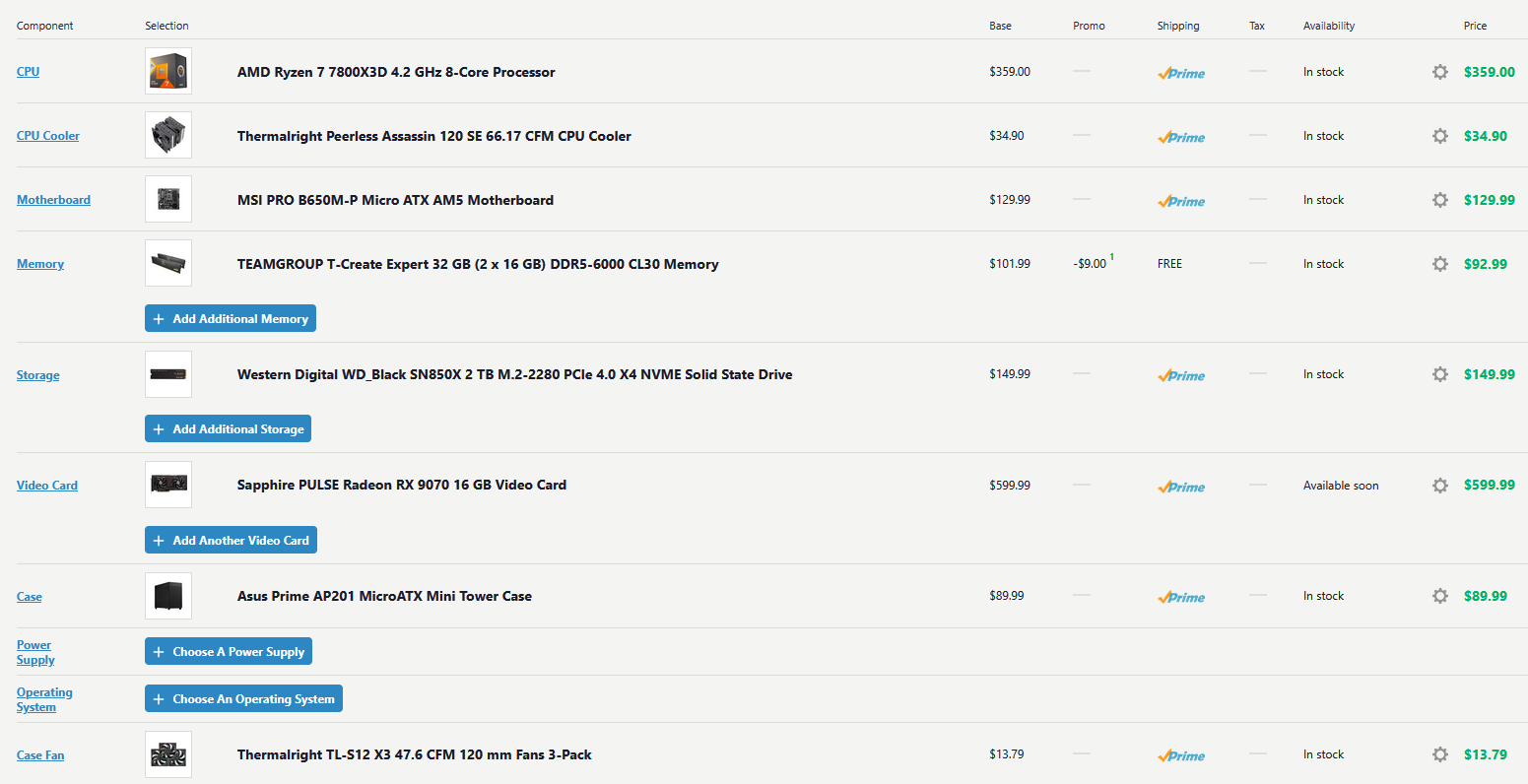Open the Video Card category link
Image resolution: width=1528 pixels, height=784 pixels.
(x=47, y=486)
